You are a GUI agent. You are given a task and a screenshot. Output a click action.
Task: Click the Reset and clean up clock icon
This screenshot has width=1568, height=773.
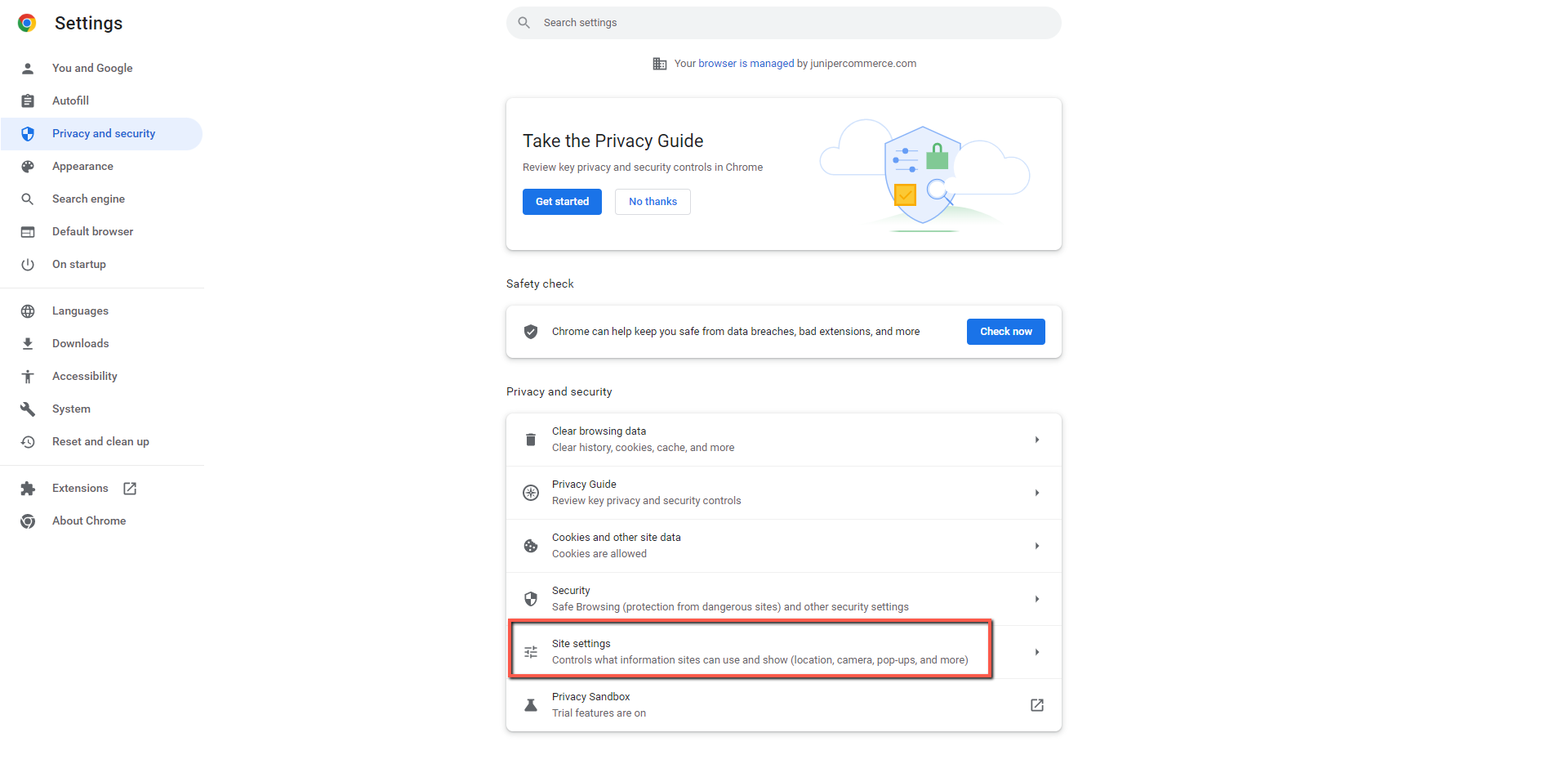point(28,442)
